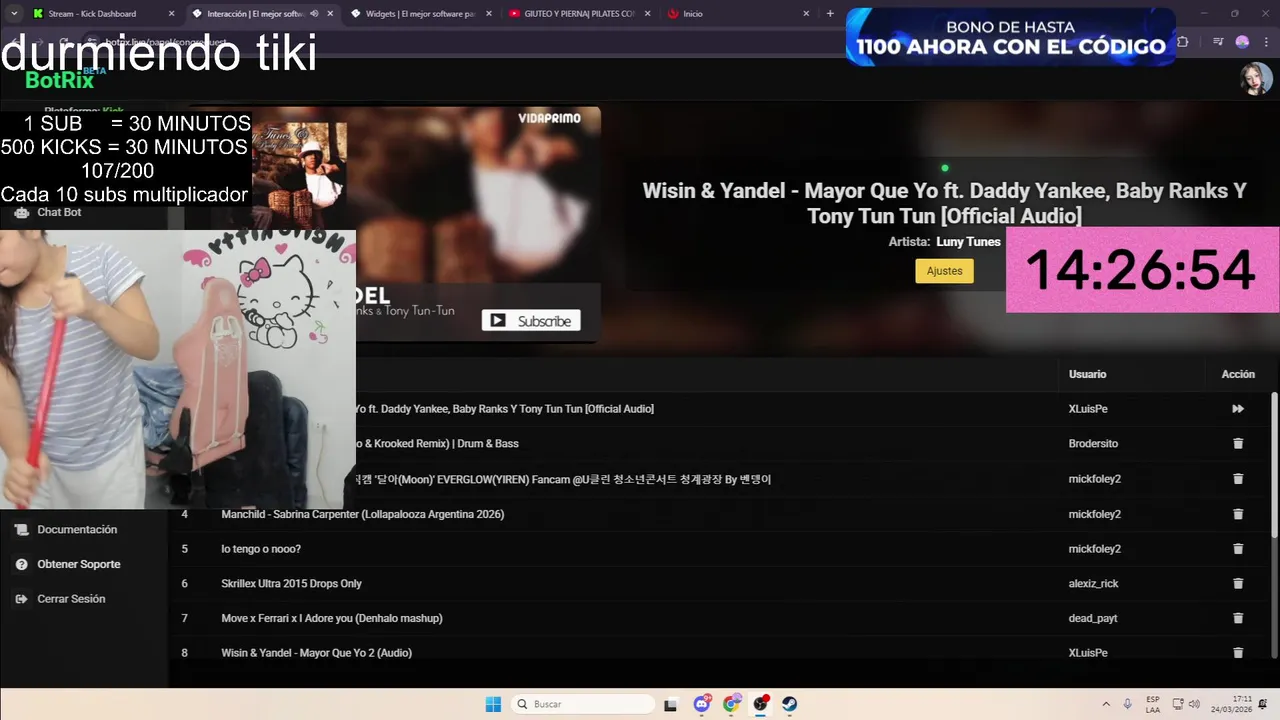Viewport: 1280px width, 720px height.
Task: Remove the Skrillex Ultra 2015 request
Action: (x=1238, y=583)
